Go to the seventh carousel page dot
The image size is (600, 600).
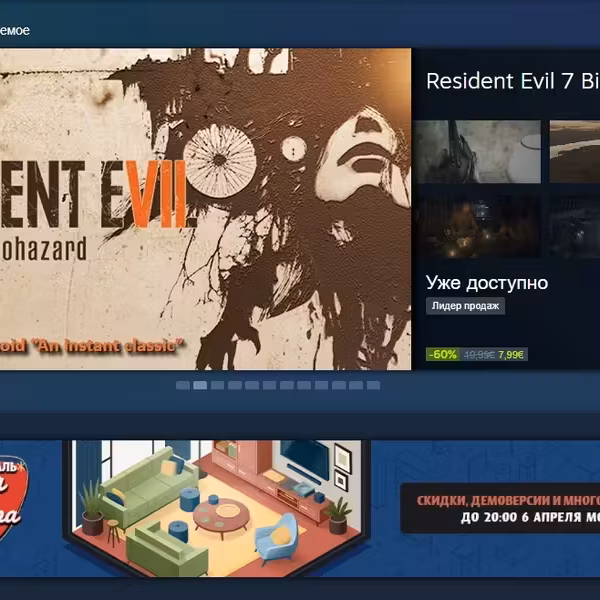(287, 385)
